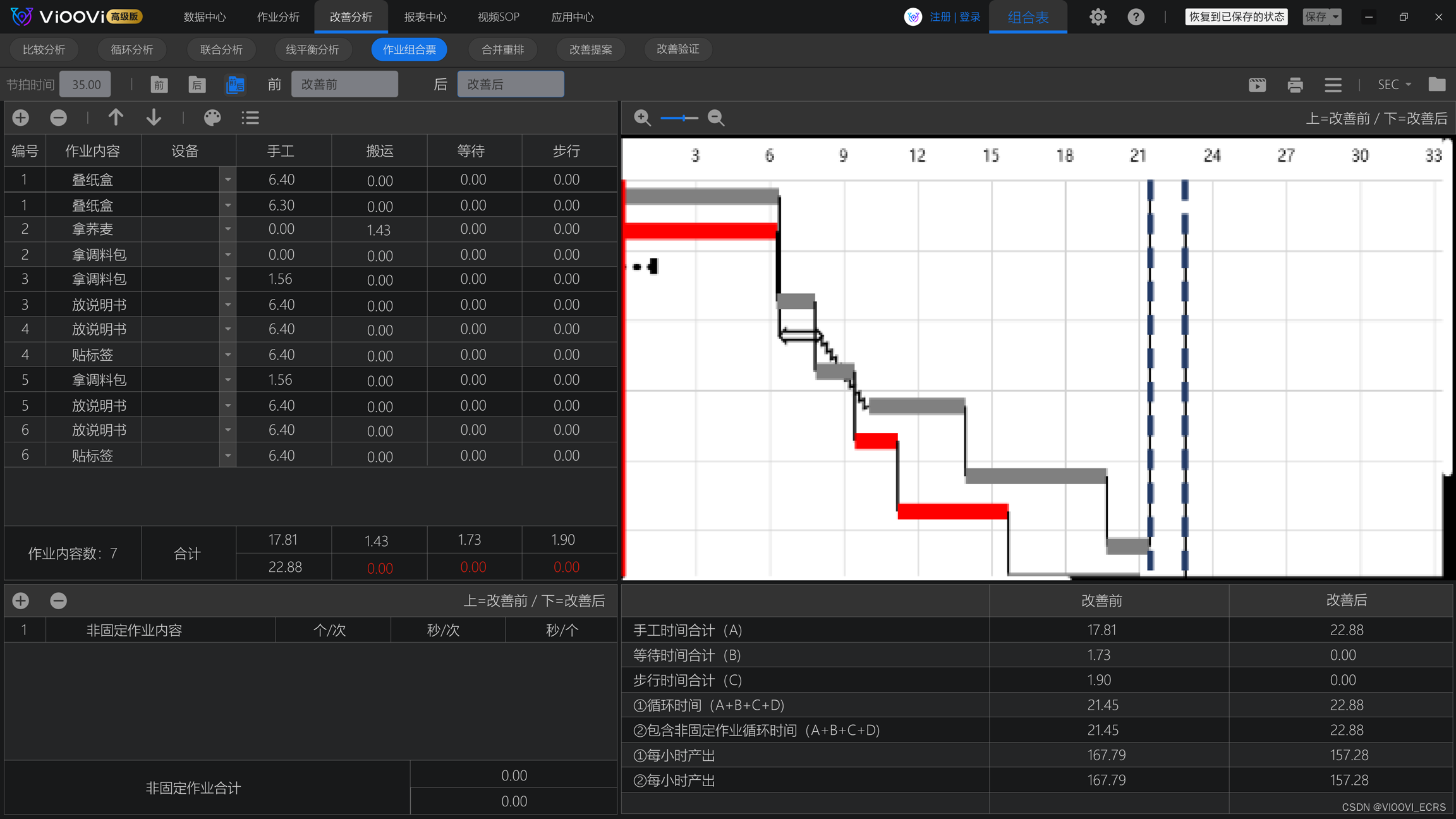The height and width of the screenshot is (819, 1456).
Task: Toggle the 后 (after only) view button
Action: pyautogui.click(x=197, y=85)
